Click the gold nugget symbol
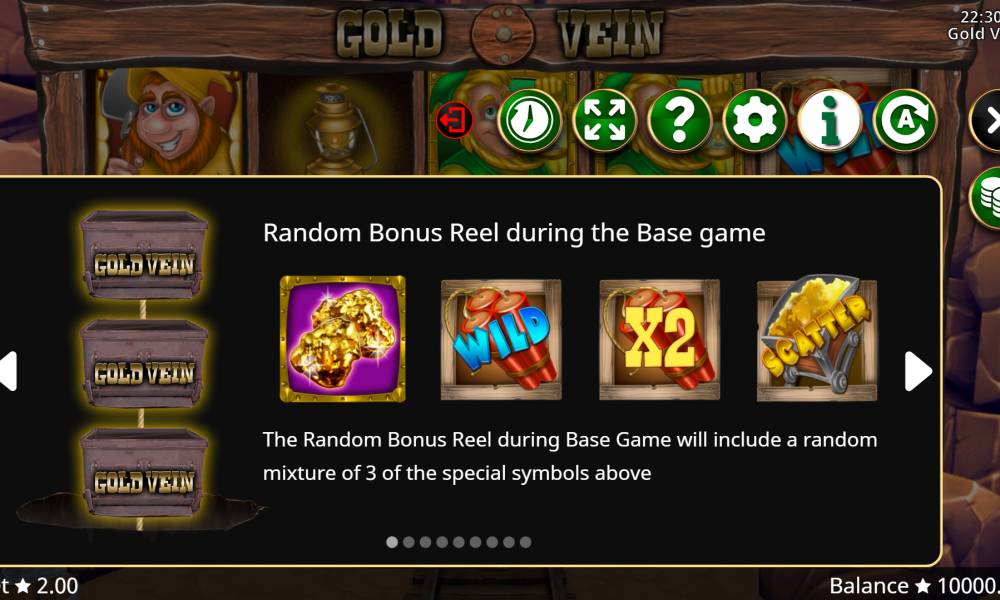Viewport: 1000px width, 600px height. (x=342, y=339)
